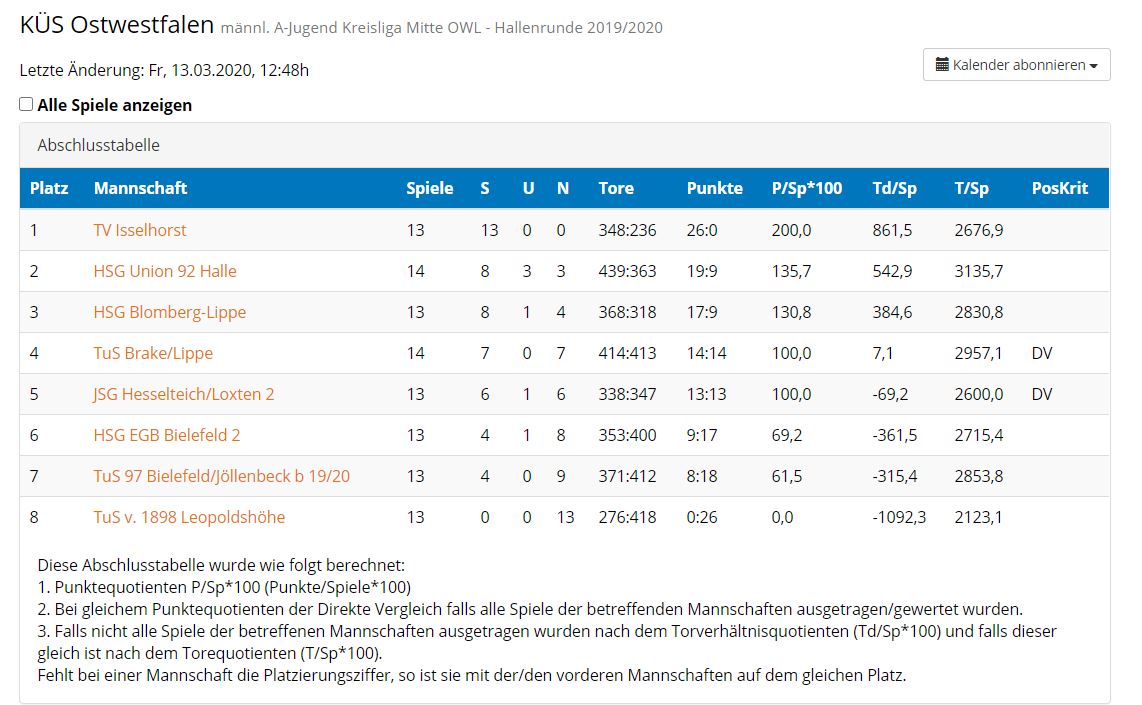Open JSG Hesselteich/Loxten 2 team link
The image size is (1142, 705).
click(184, 394)
